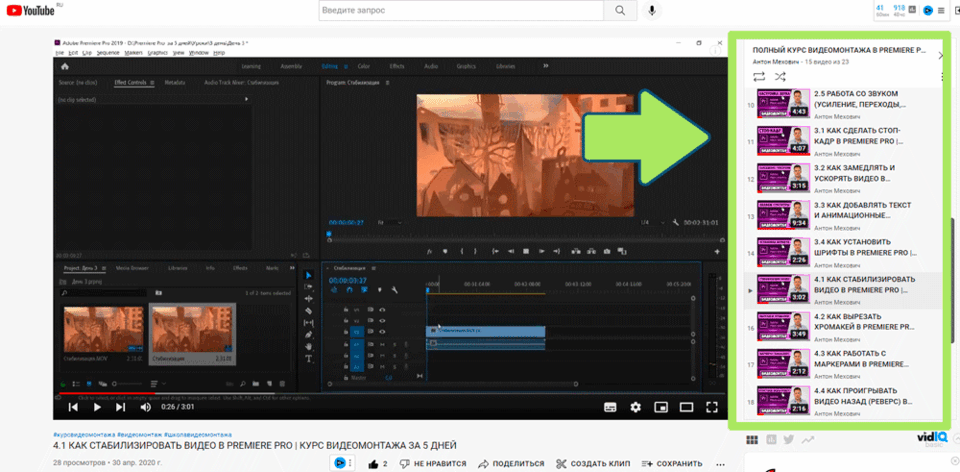Click the Editing workspace tab in Premiere video
This screenshot has width=960, height=472.
point(329,66)
